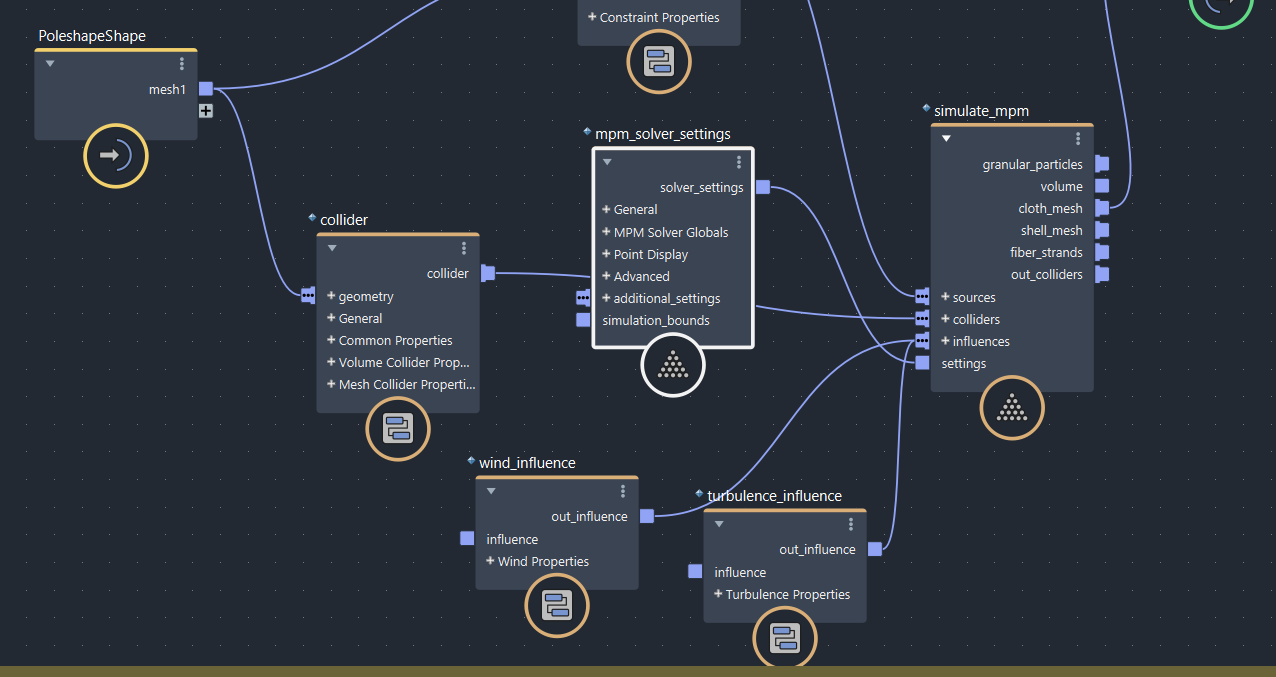Click the turbulence_influence node's compound icon
The width and height of the screenshot is (1276, 677).
[x=785, y=639]
